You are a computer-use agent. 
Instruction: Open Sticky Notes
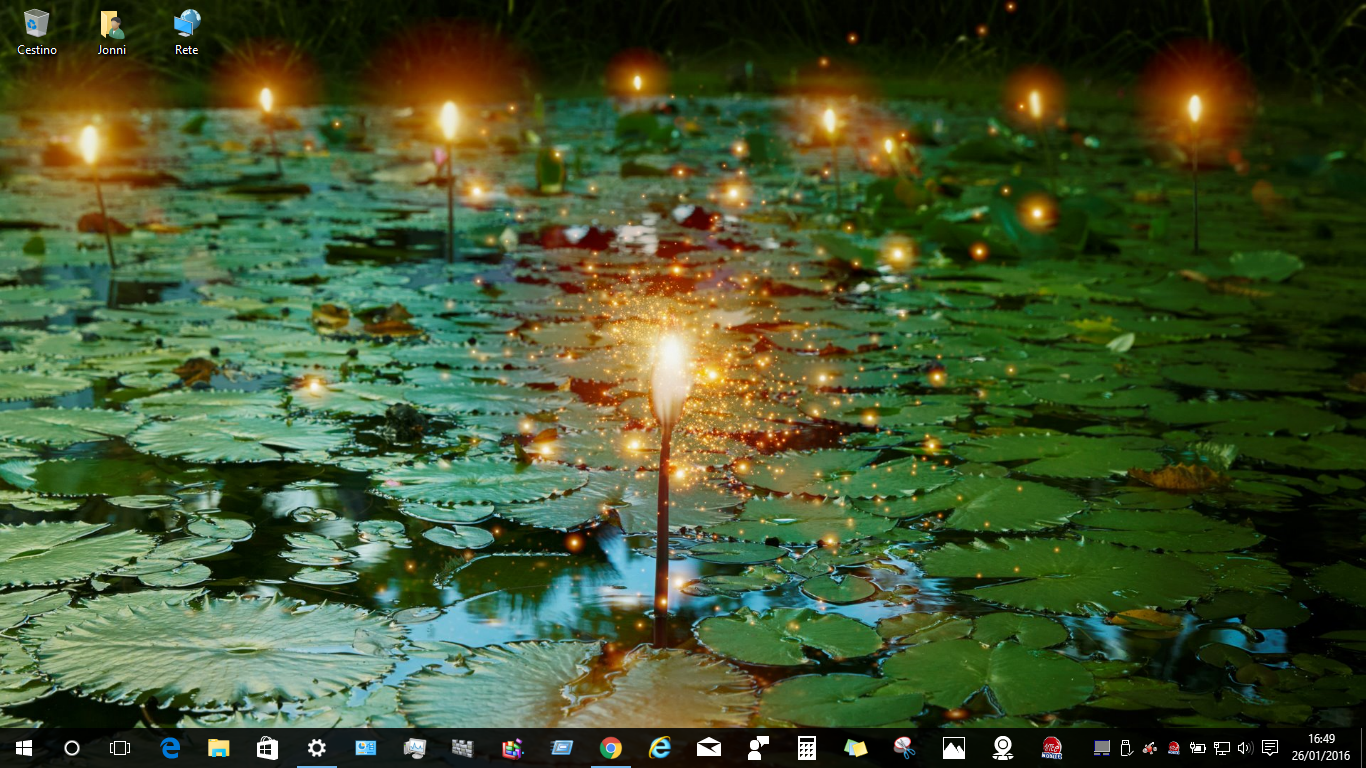click(854, 748)
